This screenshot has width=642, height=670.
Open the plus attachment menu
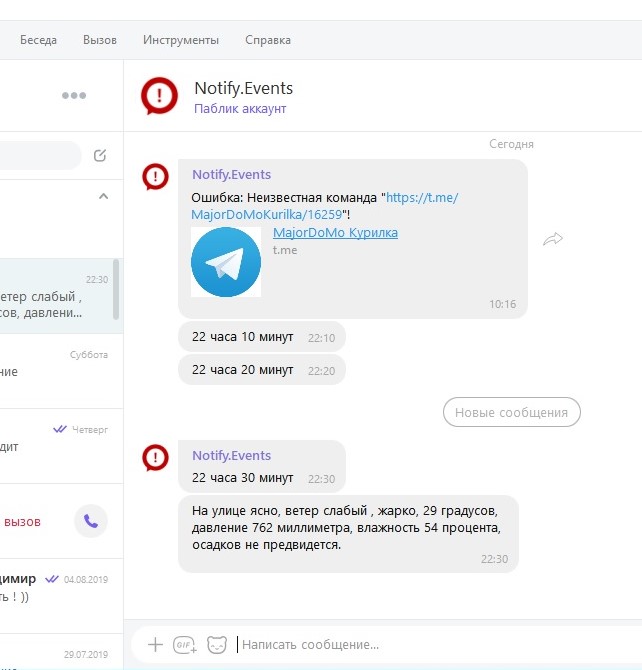coord(155,645)
